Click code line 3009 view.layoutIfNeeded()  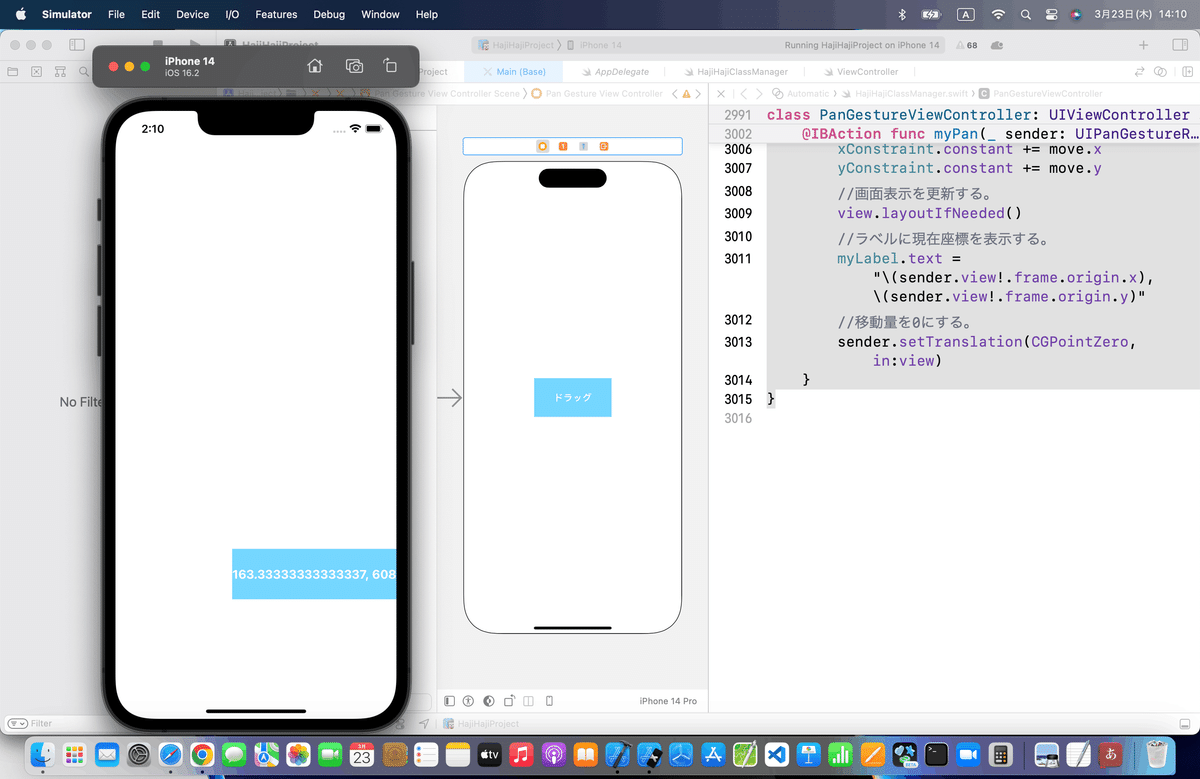click(x=930, y=213)
